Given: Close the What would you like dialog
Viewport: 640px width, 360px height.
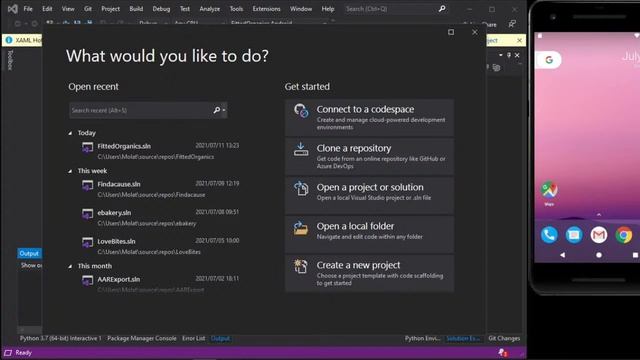Looking at the screenshot, I should [475, 32].
